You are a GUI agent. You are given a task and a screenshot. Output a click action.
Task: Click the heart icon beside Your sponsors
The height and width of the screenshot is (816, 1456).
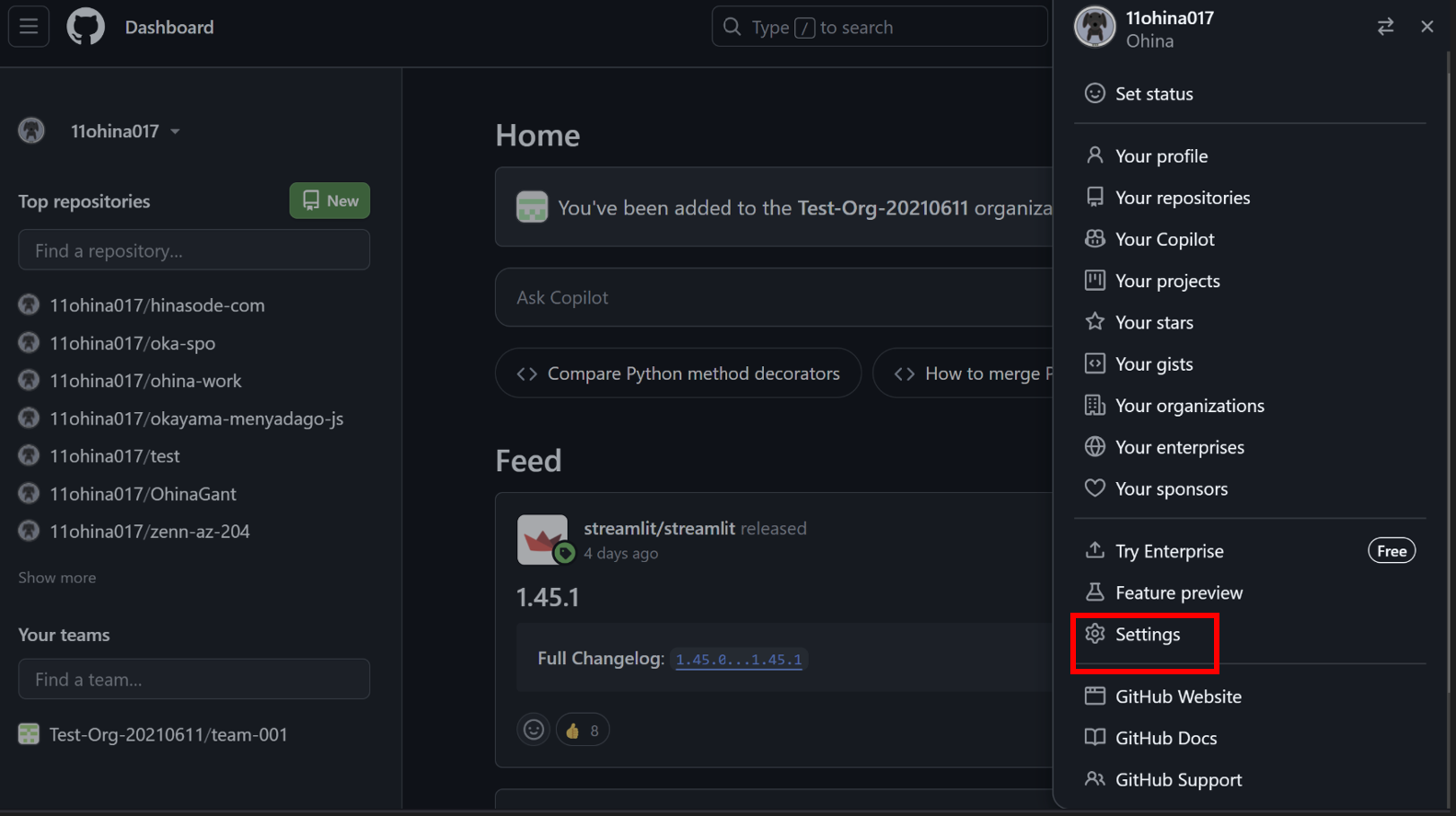click(1094, 488)
